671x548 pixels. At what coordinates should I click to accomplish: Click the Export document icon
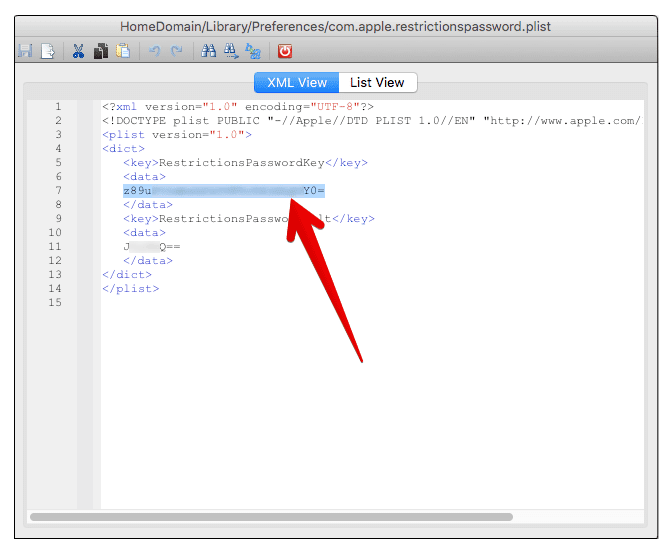pyautogui.click(x=46, y=51)
